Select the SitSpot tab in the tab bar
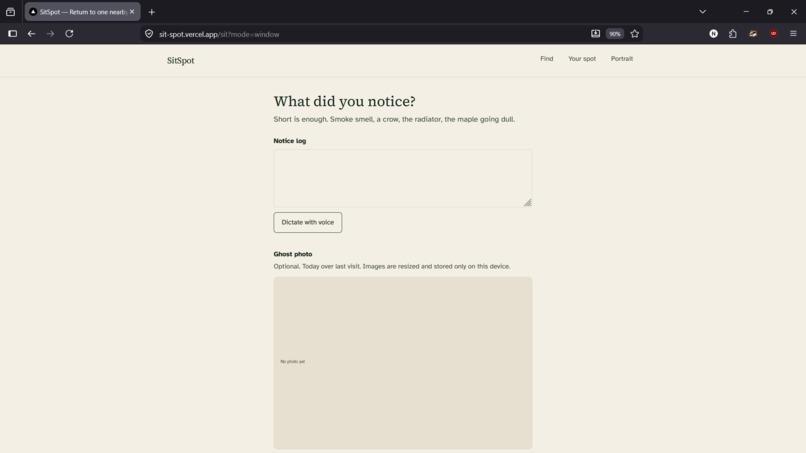The image size is (806, 453). (x=82, y=12)
